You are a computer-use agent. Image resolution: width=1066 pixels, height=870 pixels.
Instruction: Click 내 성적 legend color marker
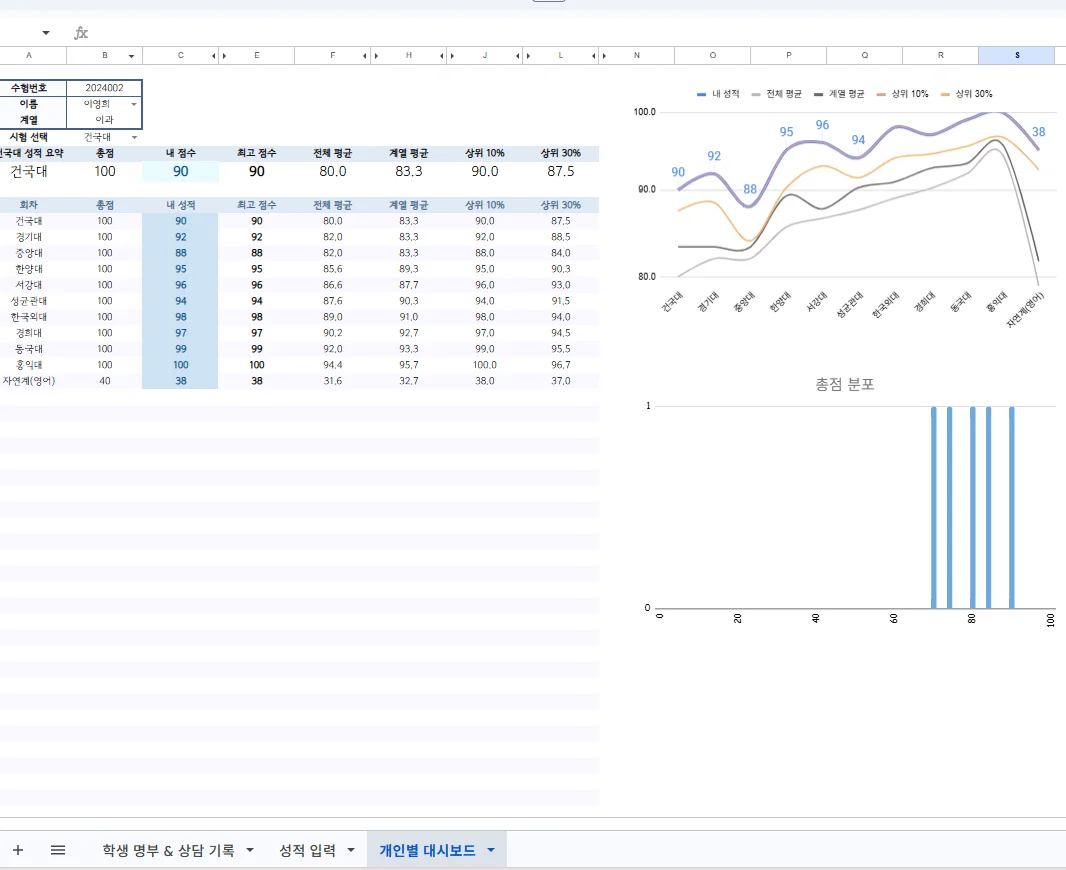point(702,94)
